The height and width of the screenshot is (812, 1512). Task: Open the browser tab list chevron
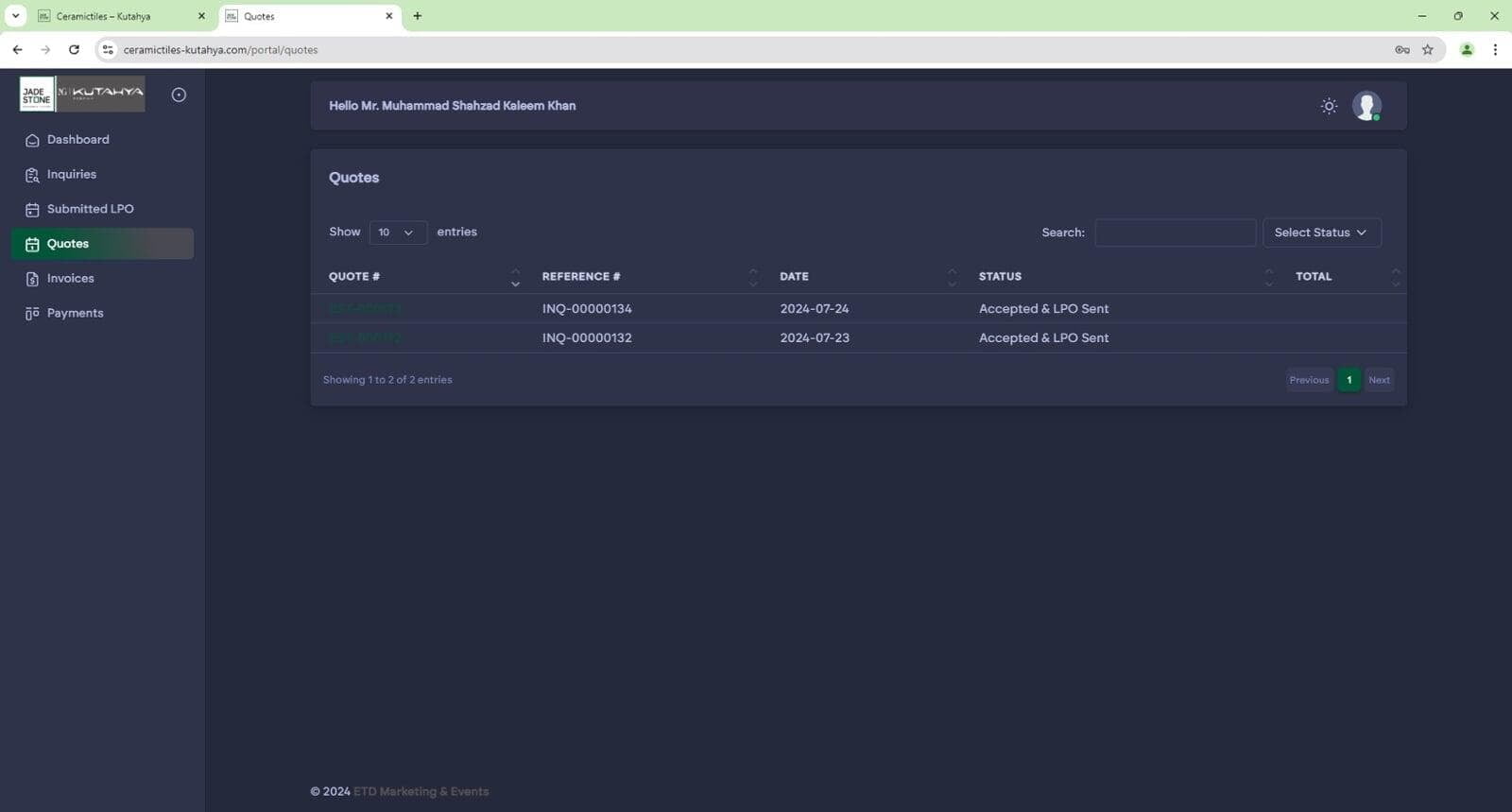click(x=15, y=16)
